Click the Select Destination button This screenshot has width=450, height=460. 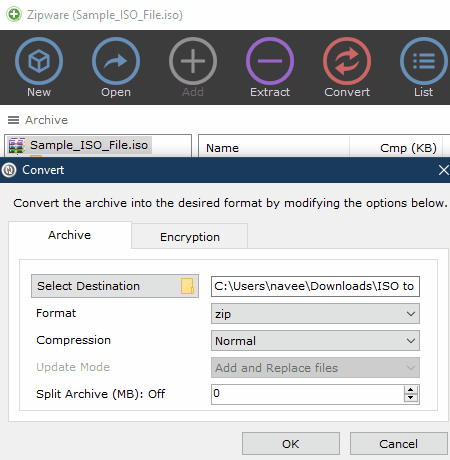click(115, 286)
